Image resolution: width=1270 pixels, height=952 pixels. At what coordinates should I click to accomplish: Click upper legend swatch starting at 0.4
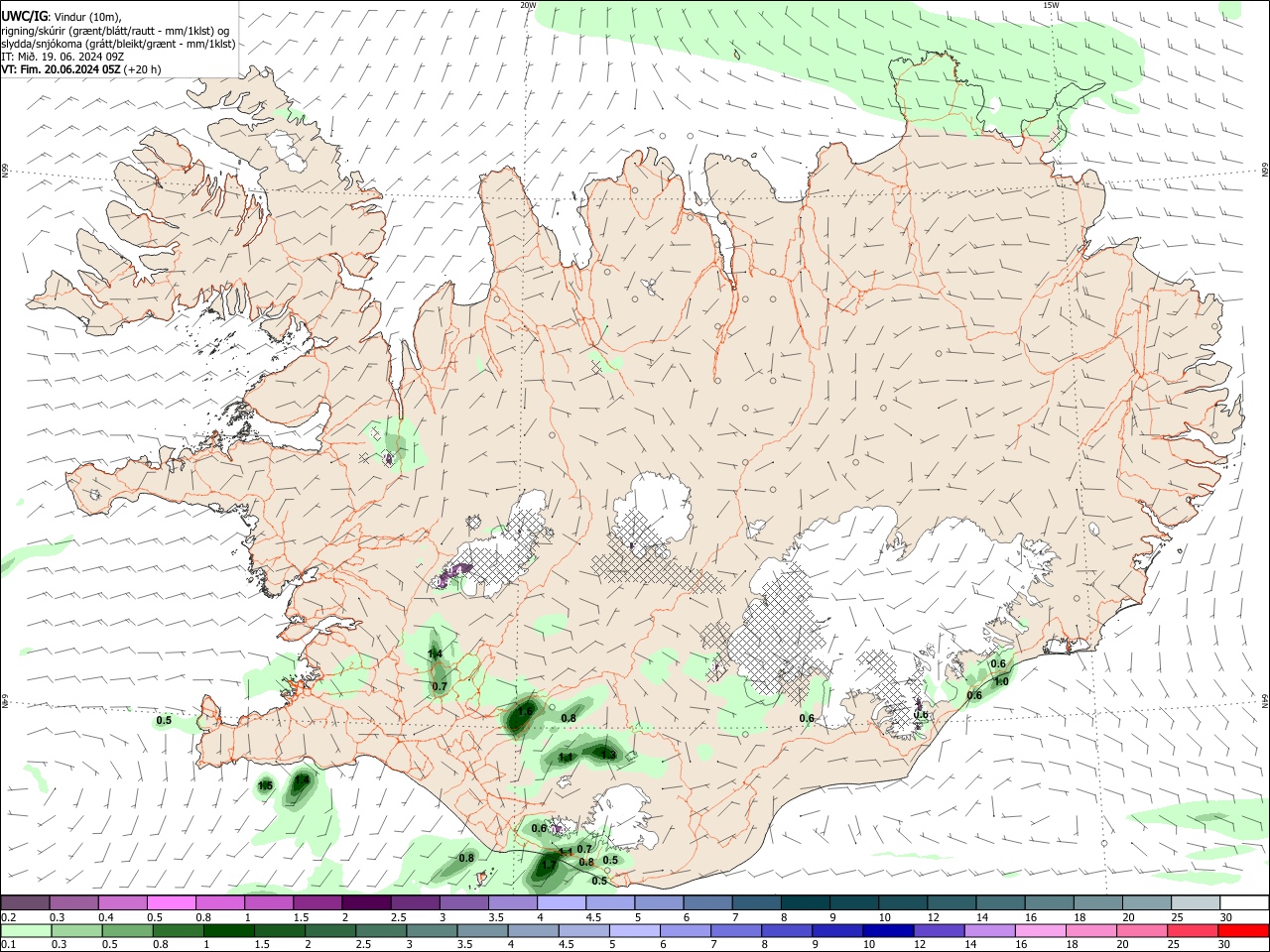tap(123, 902)
